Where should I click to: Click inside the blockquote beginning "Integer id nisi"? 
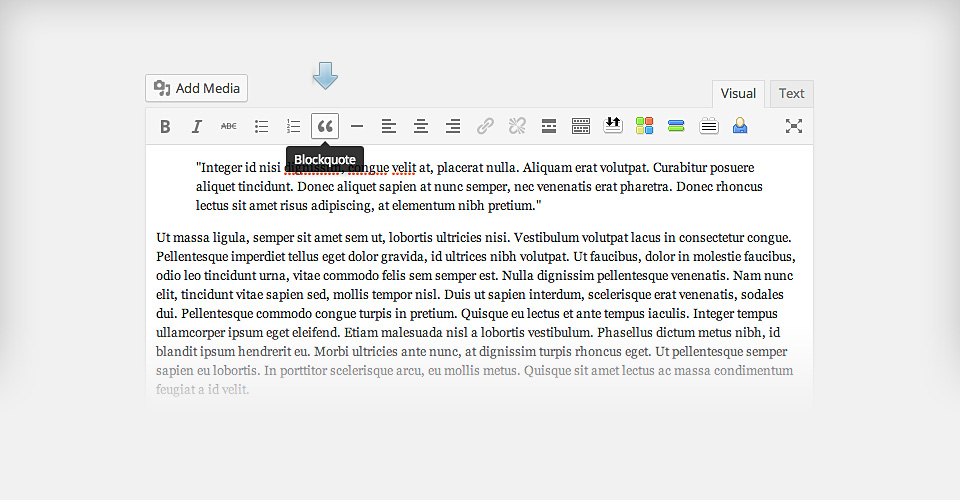pos(479,187)
